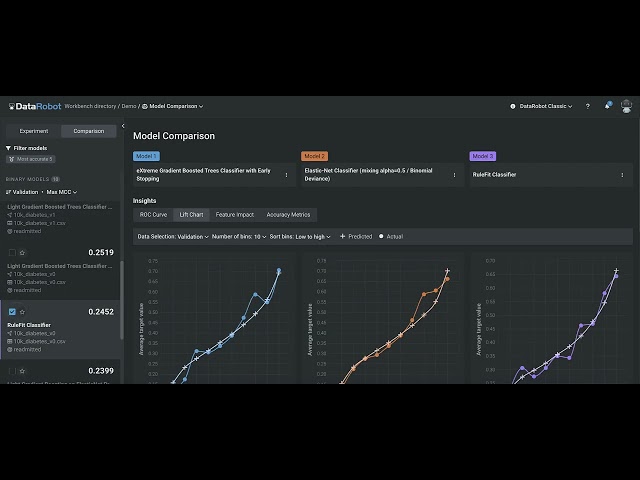Click the RuleFit Classifier Model 3 card
The height and width of the screenshot is (480, 640).
551,175
